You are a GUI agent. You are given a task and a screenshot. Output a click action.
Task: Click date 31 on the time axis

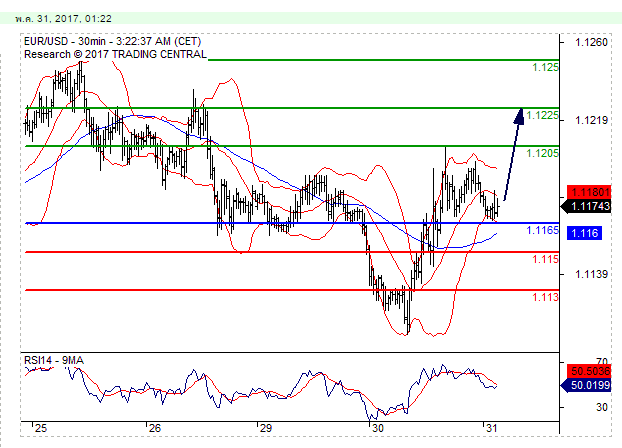click(x=490, y=427)
